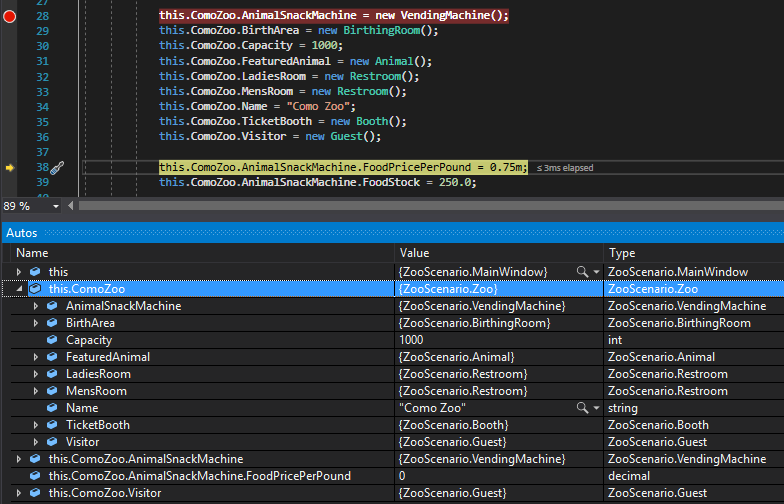Toggle the breakpoint on line 28
Viewport: 784px width, 504px height.
(x=10, y=16)
